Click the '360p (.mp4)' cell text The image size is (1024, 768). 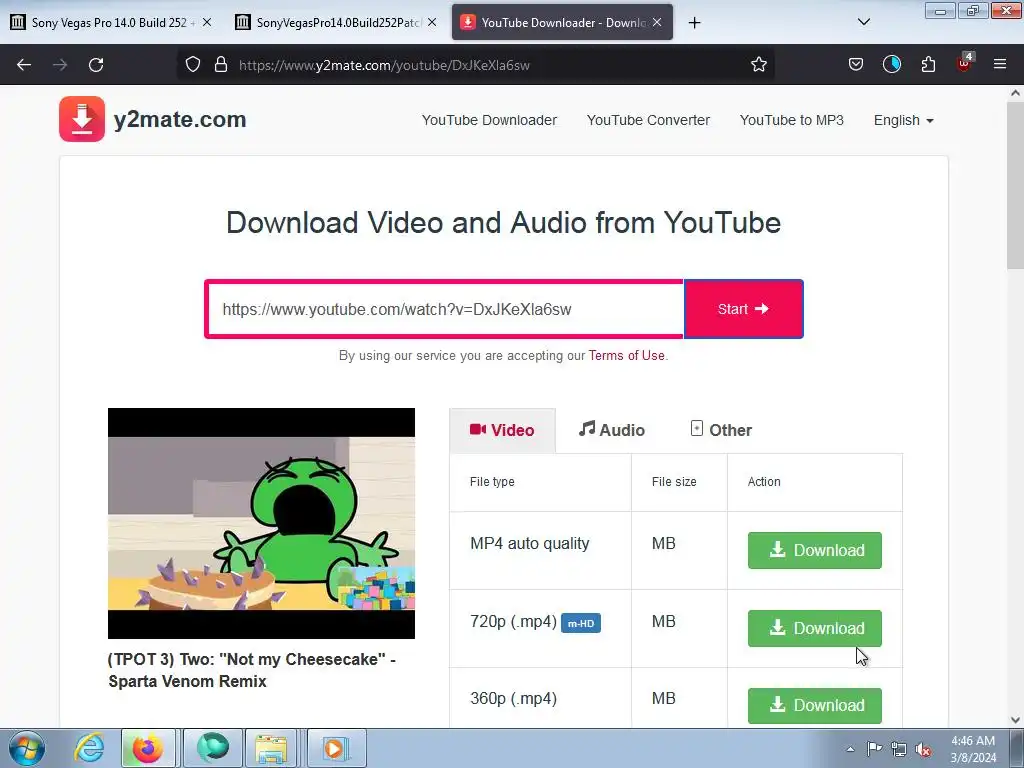click(x=513, y=698)
